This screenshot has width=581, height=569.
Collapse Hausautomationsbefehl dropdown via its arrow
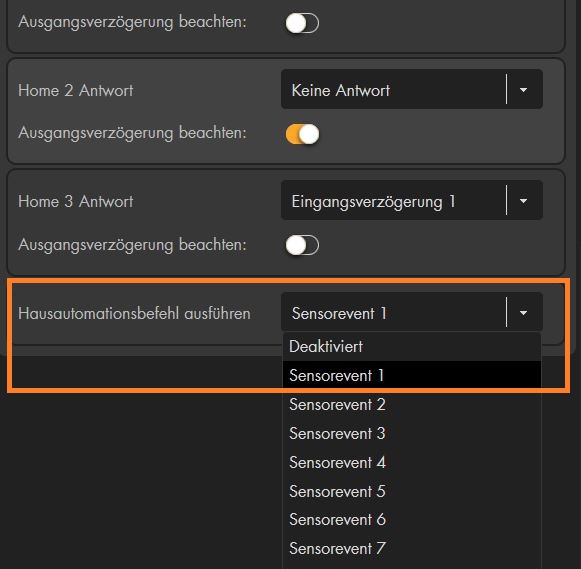(523, 313)
